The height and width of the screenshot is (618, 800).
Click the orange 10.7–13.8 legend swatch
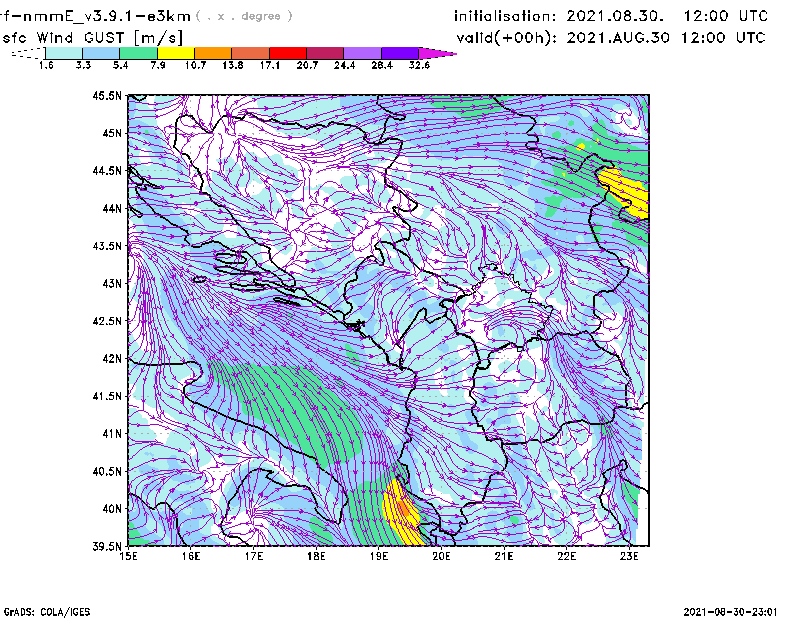pos(213,53)
